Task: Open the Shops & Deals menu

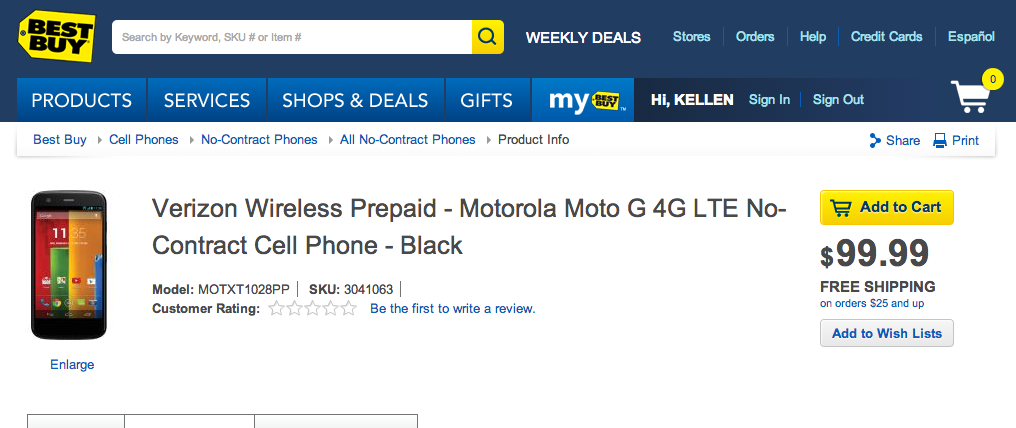Action: tap(355, 100)
